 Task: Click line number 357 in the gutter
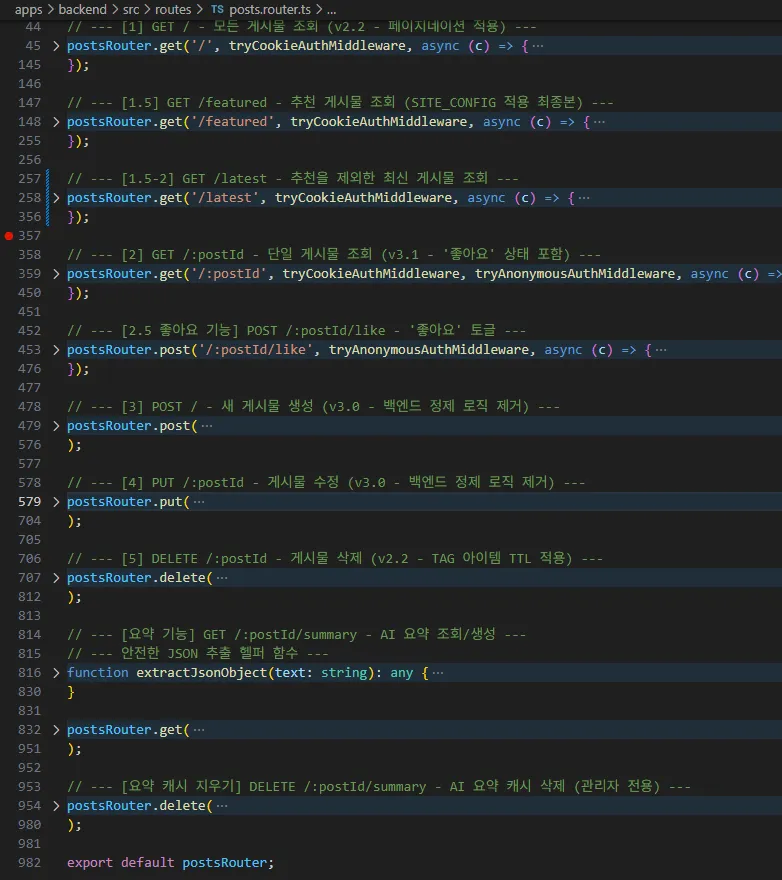click(29, 236)
